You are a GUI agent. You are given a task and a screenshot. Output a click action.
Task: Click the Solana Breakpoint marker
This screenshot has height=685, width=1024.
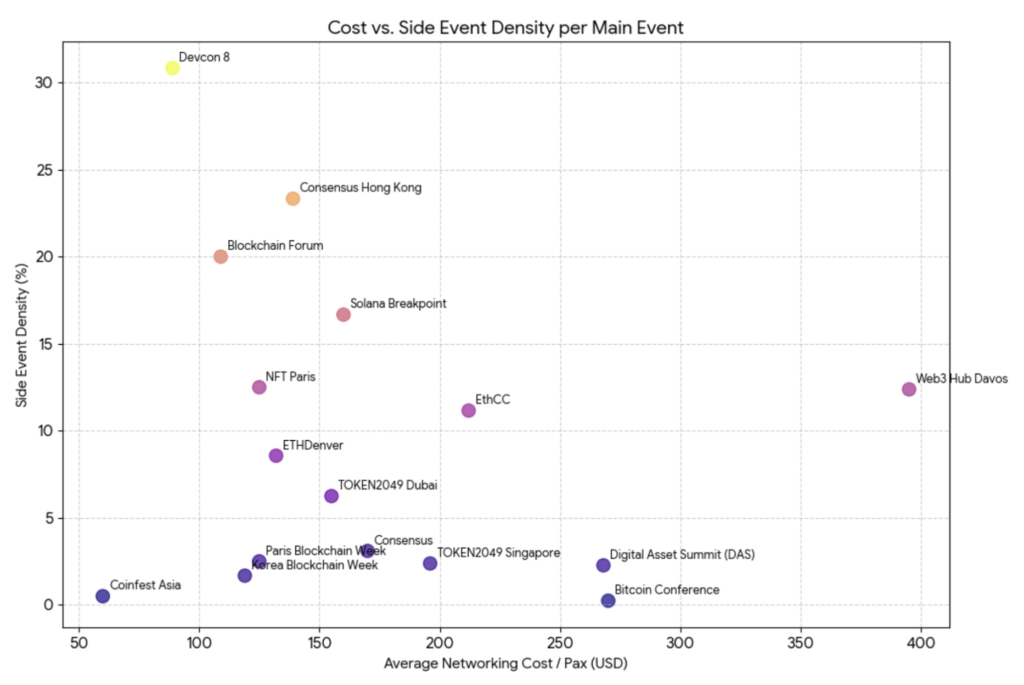[343, 314]
